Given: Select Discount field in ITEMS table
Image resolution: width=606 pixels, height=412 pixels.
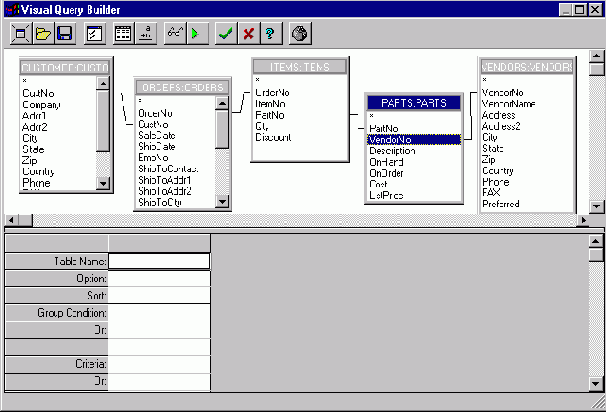Looking at the screenshot, I should click(274, 137).
